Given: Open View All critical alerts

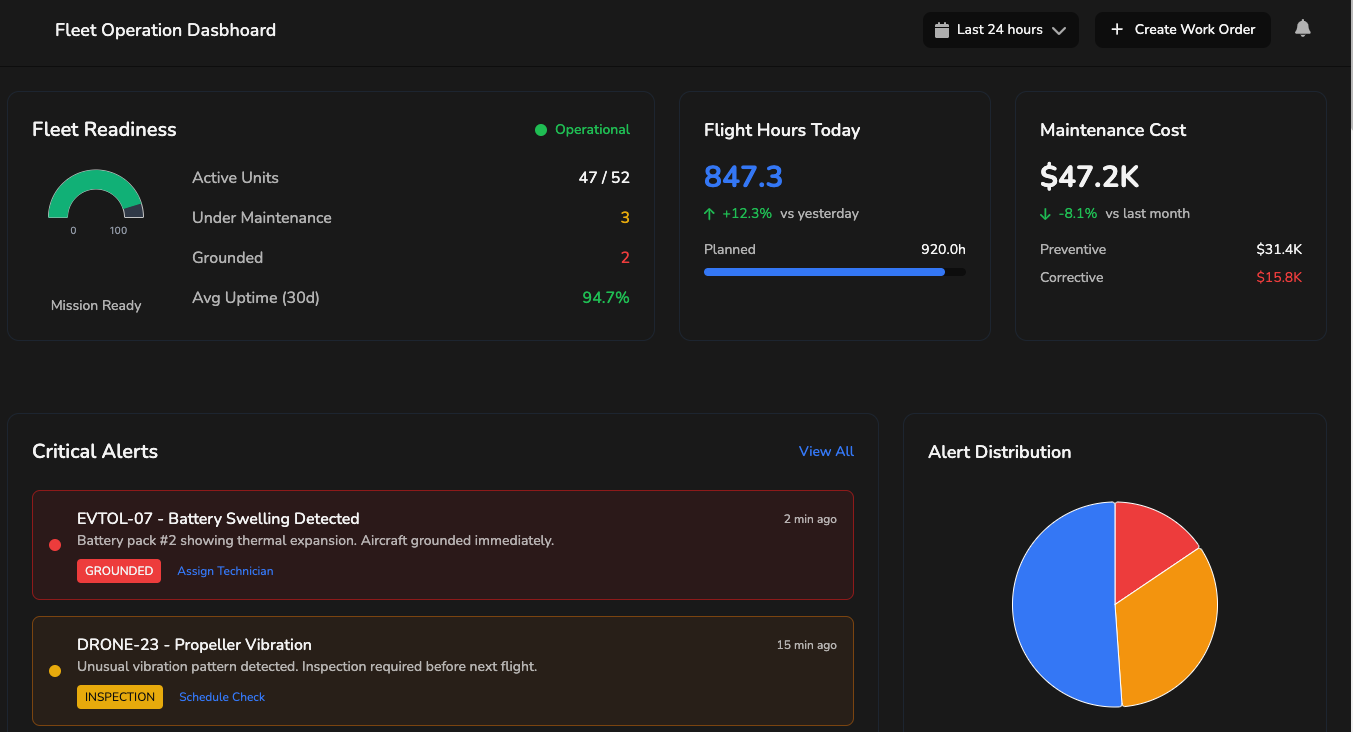Looking at the screenshot, I should (x=826, y=451).
